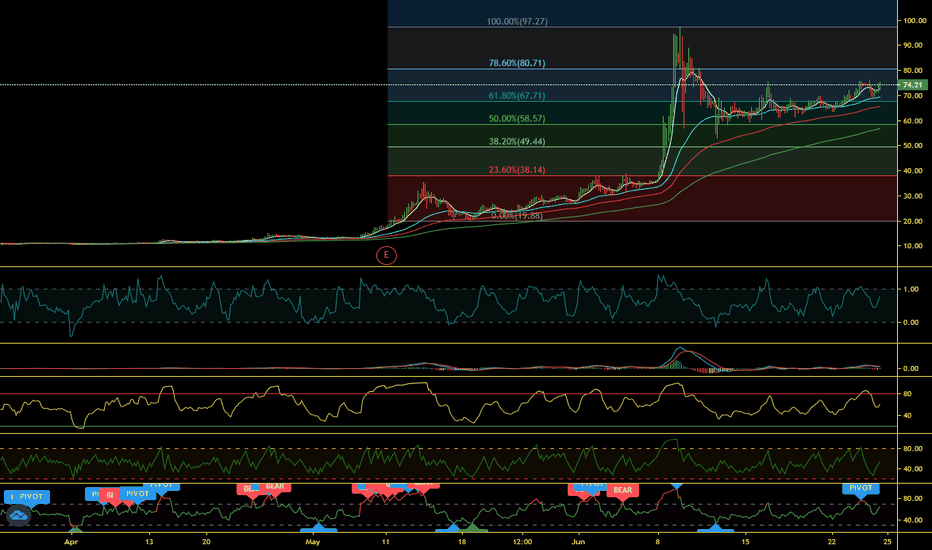Screen dimensions: 932x550
Task: Click the green triangle signal near date 18
Action: click(473, 527)
